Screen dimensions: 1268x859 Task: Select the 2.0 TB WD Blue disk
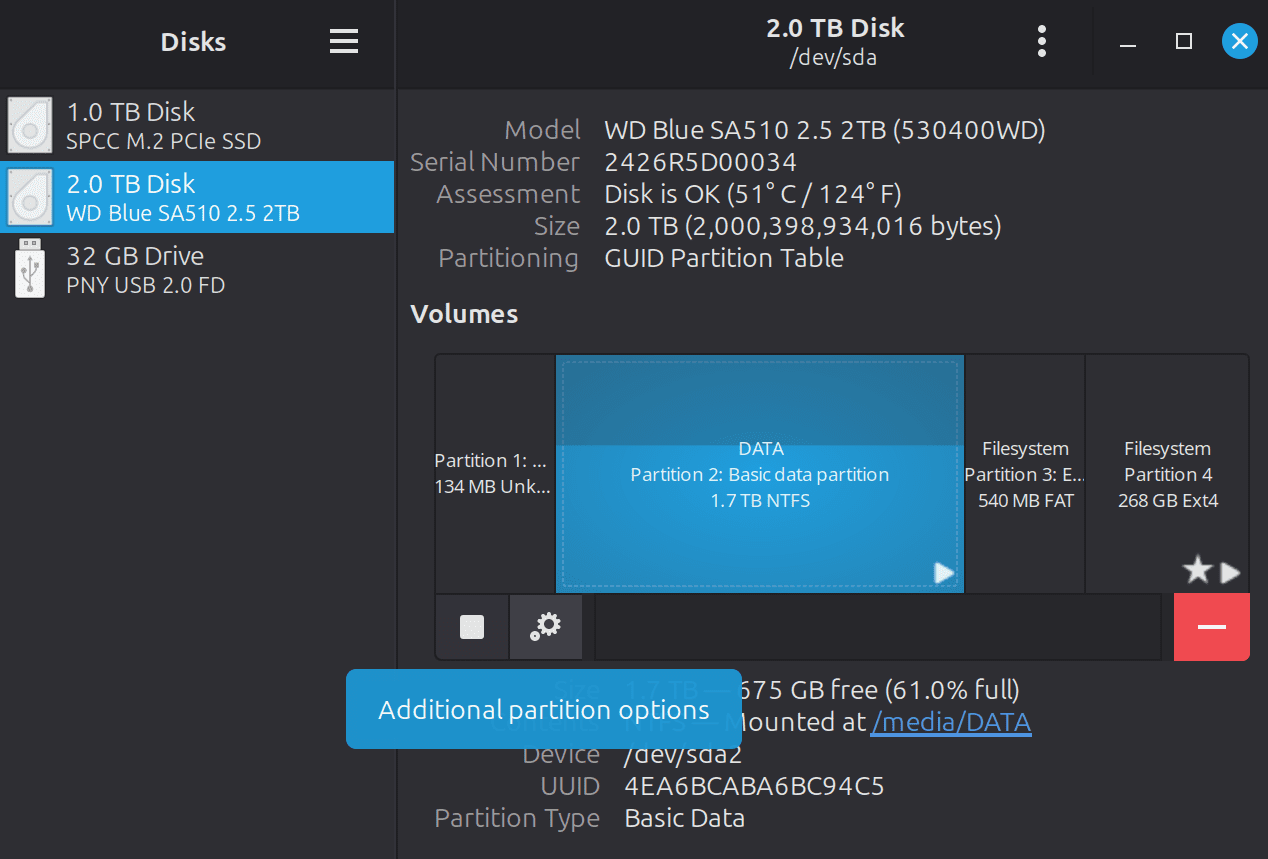[196, 197]
